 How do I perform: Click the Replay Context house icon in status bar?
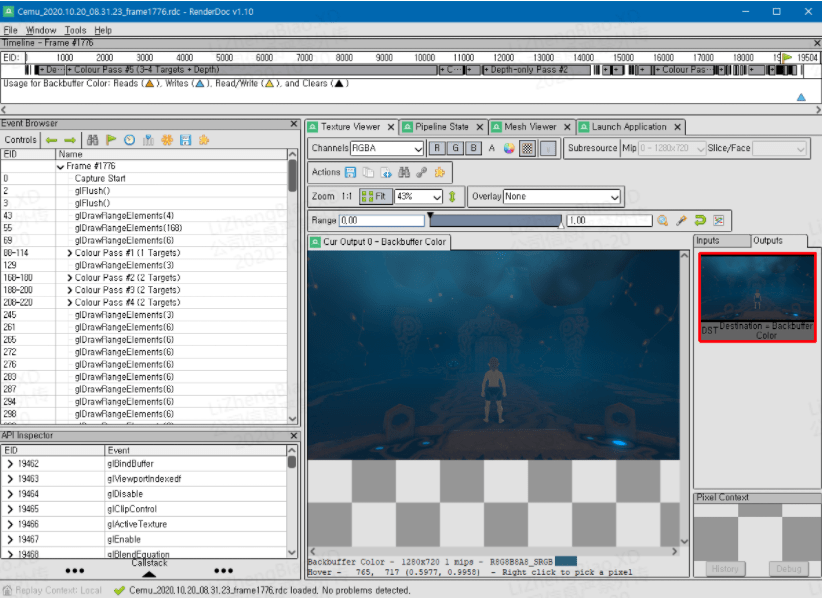click(x=7, y=591)
